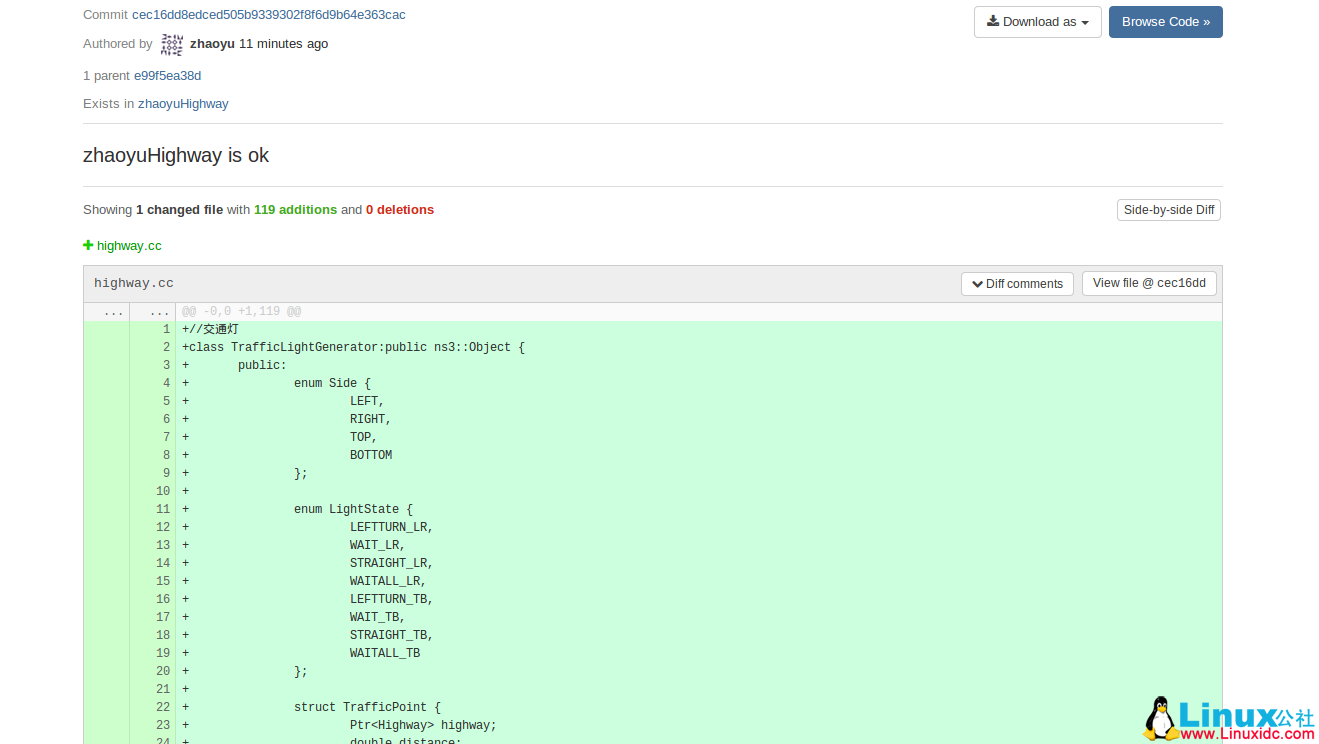Click the highway.cc tab header above the diff
1319x744 pixels.
pos(133,283)
